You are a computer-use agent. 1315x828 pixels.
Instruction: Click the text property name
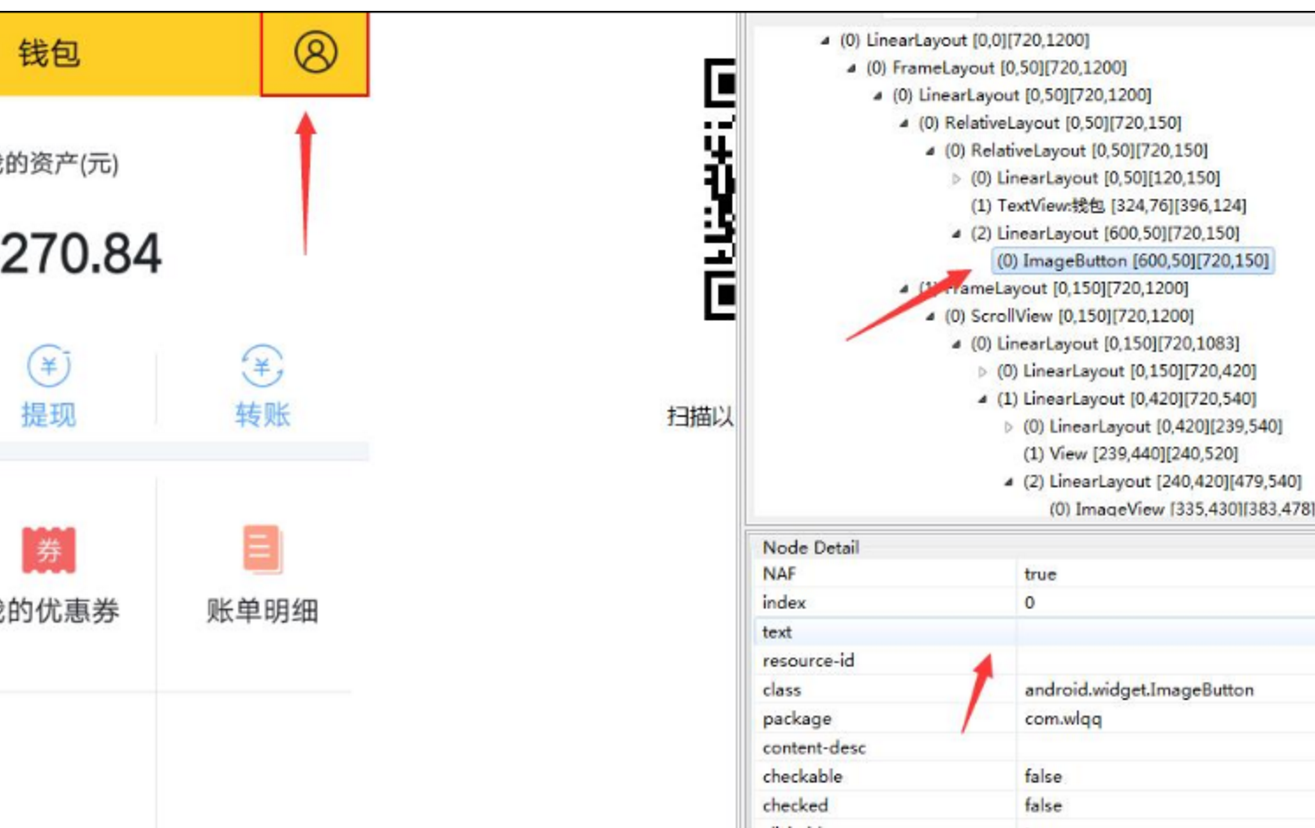click(777, 632)
